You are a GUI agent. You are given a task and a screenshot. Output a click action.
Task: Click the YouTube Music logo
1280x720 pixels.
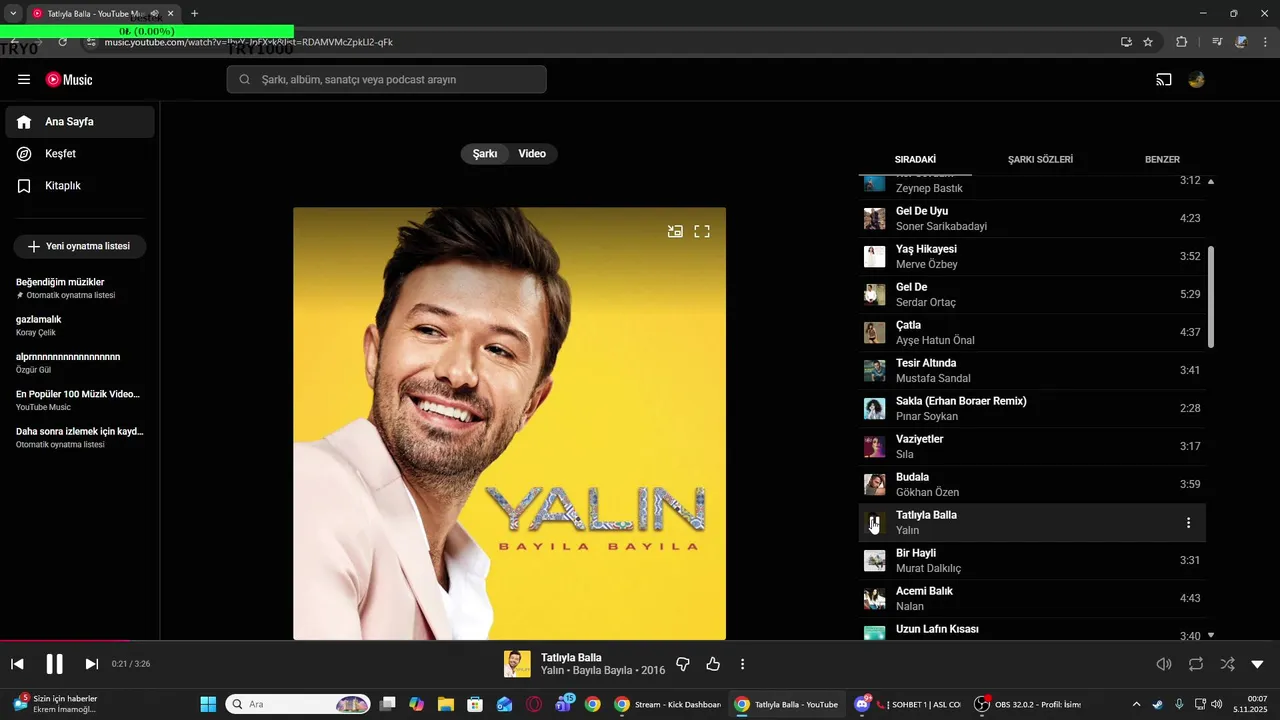69,79
